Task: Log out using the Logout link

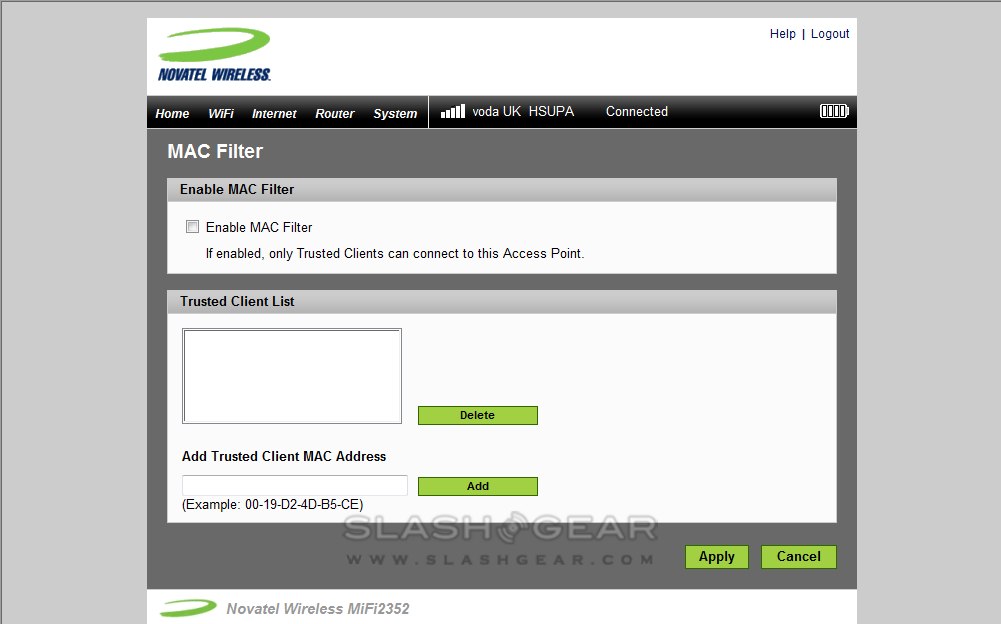Action: (830, 34)
